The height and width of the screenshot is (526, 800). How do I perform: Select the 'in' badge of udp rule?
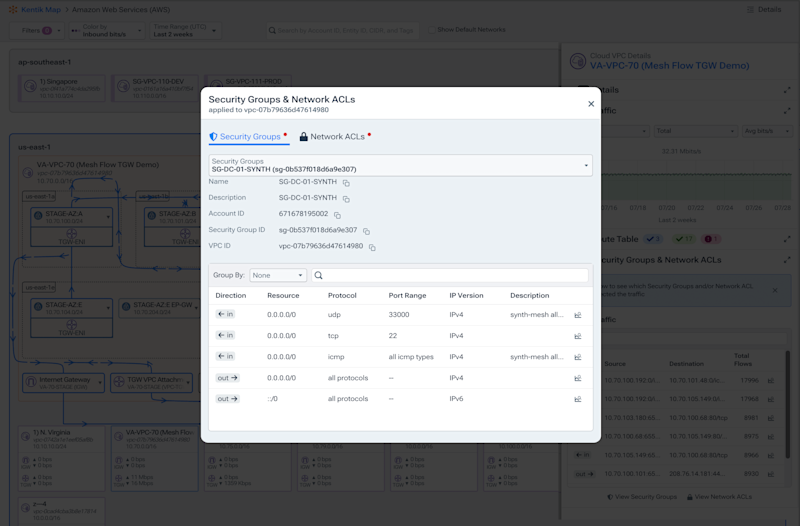click(x=225, y=314)
